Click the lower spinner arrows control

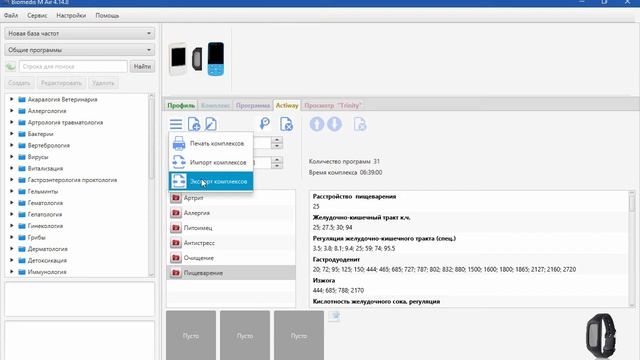tap(277, 162)
